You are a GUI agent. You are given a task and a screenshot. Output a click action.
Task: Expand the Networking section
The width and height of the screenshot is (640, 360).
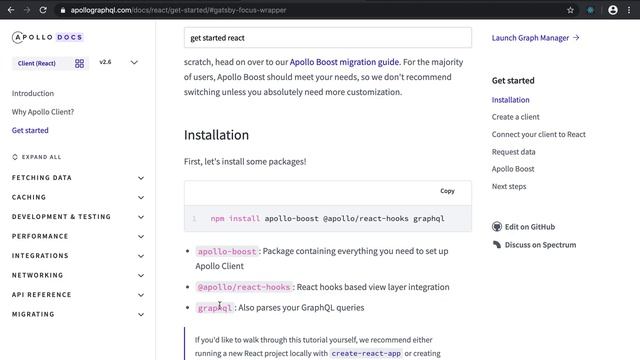[78, 276]
